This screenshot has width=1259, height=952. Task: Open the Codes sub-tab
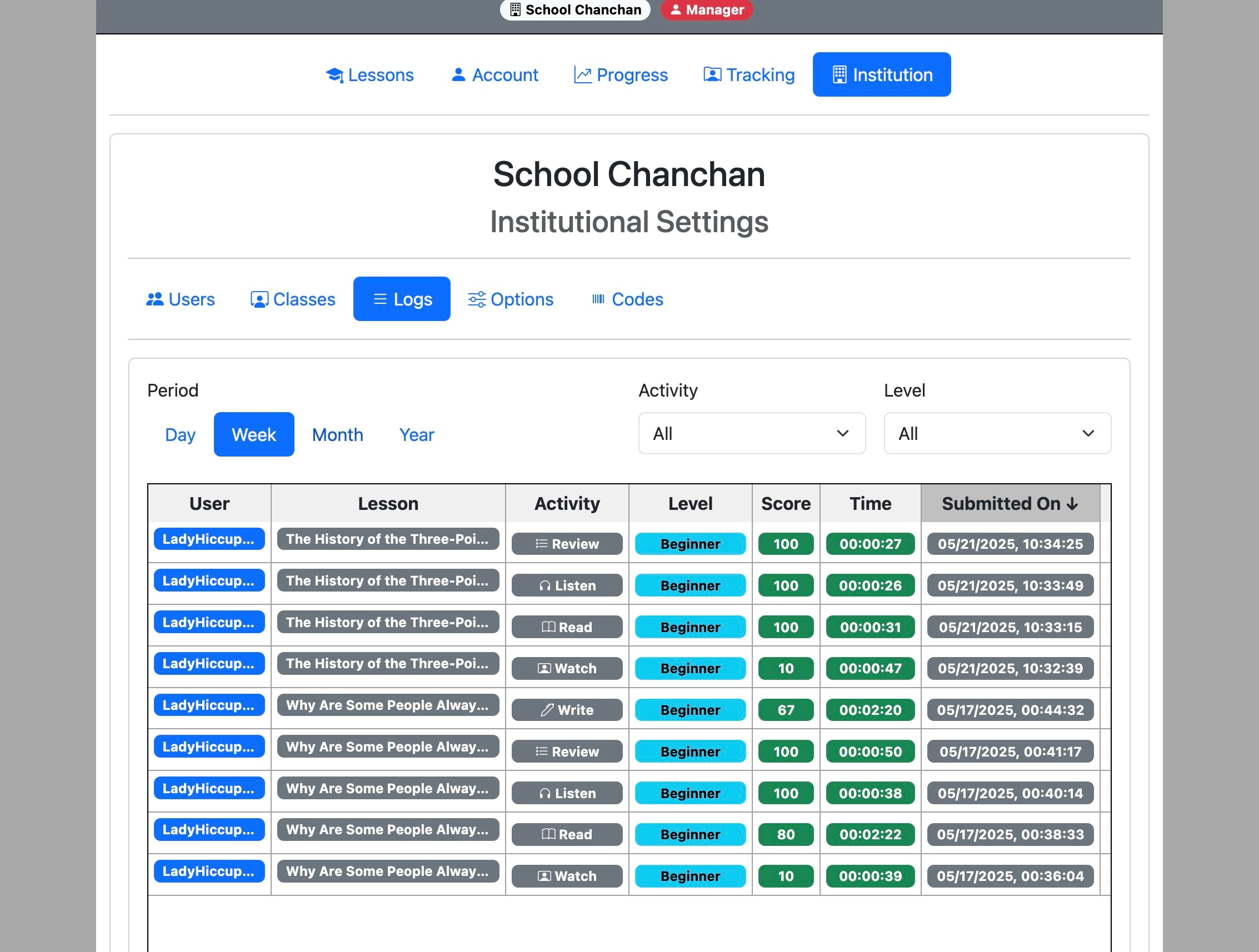(627, 299)
